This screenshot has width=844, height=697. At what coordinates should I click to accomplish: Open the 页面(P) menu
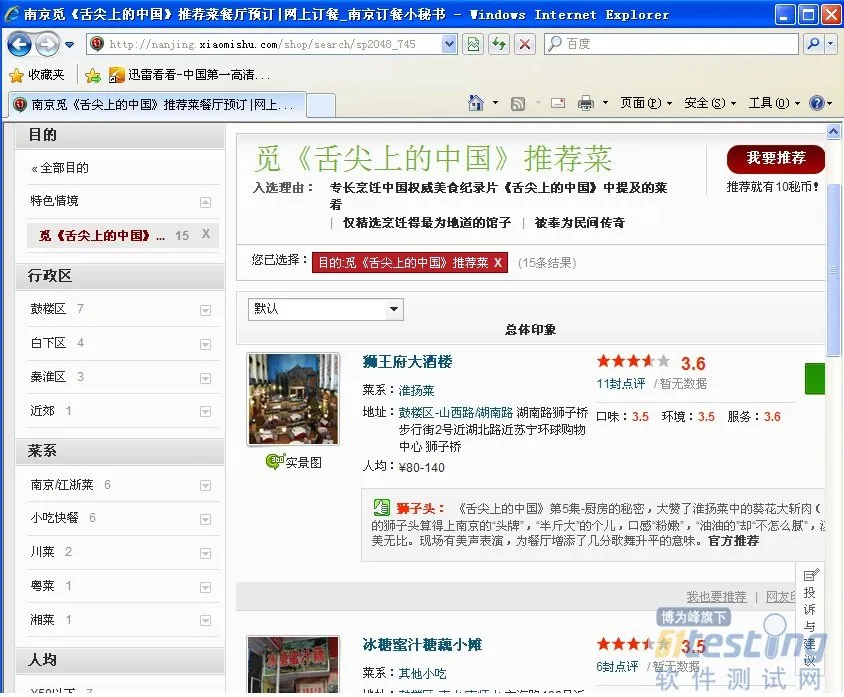[645, 103]
